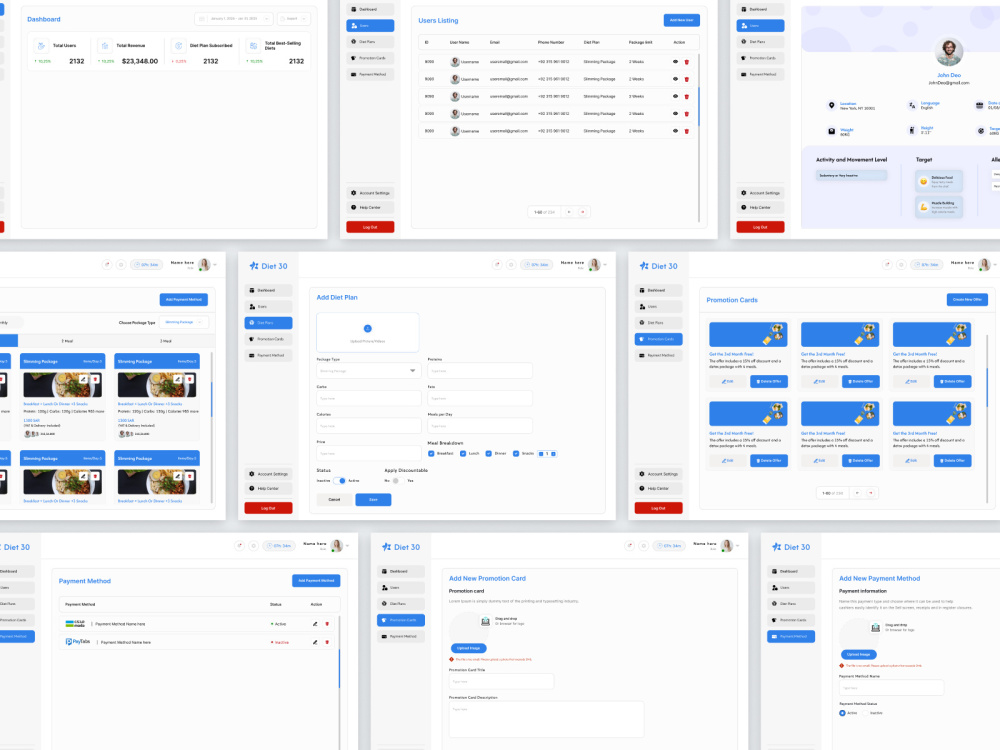Select 3 Meal tab in diet plans list
This screenshot has width=1000, height=750.
165,341
